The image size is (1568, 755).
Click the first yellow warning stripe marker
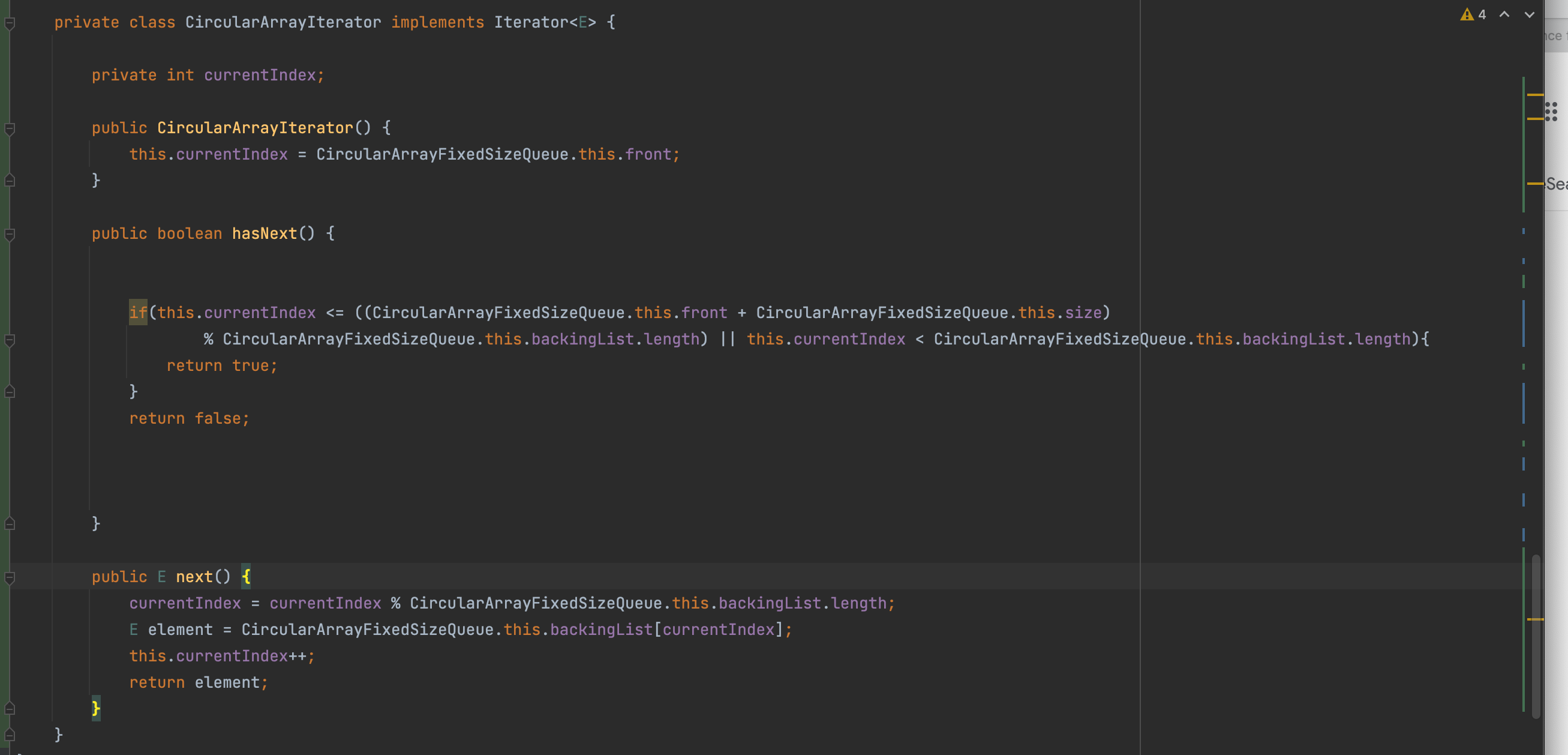[1535, 95]
